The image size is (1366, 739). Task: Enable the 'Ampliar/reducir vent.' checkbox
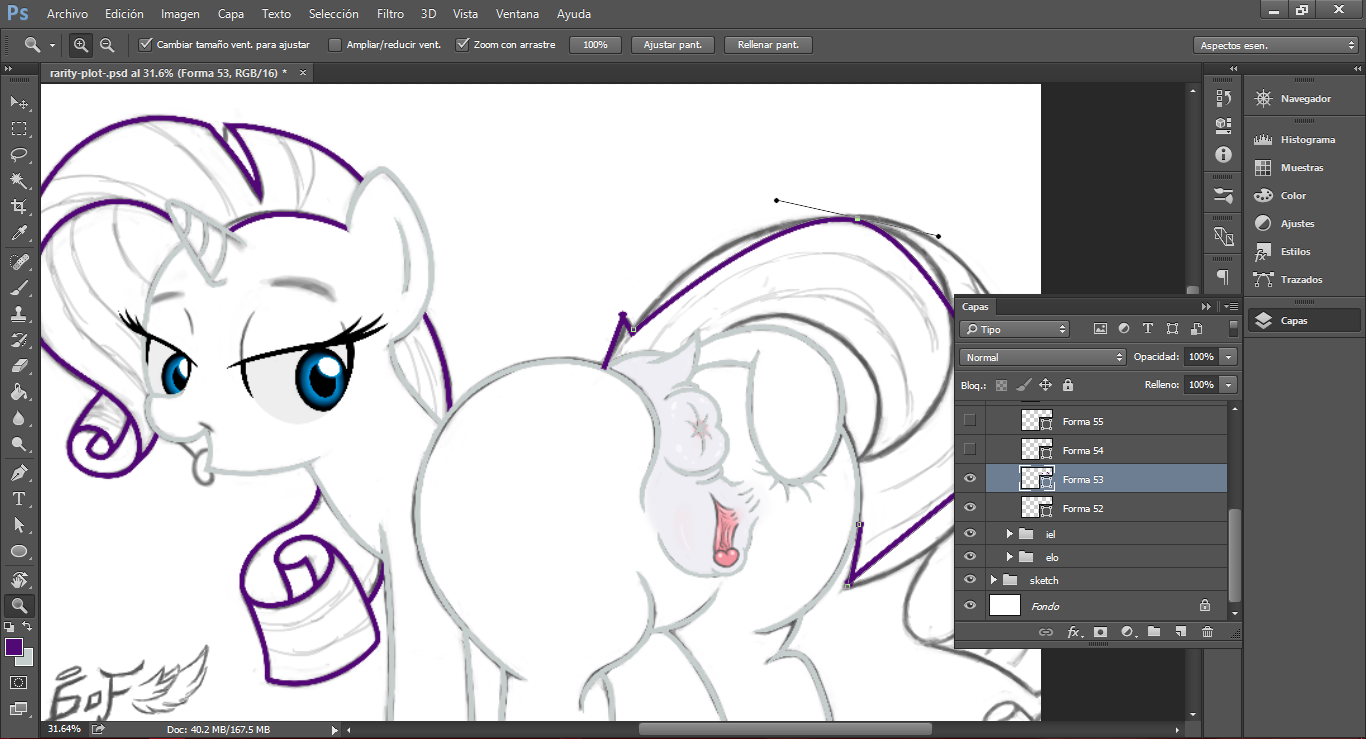[335, 45]
